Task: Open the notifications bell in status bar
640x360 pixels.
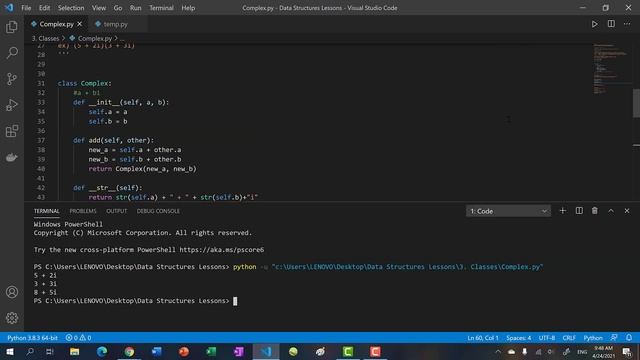Action: [x=629, y=338]
